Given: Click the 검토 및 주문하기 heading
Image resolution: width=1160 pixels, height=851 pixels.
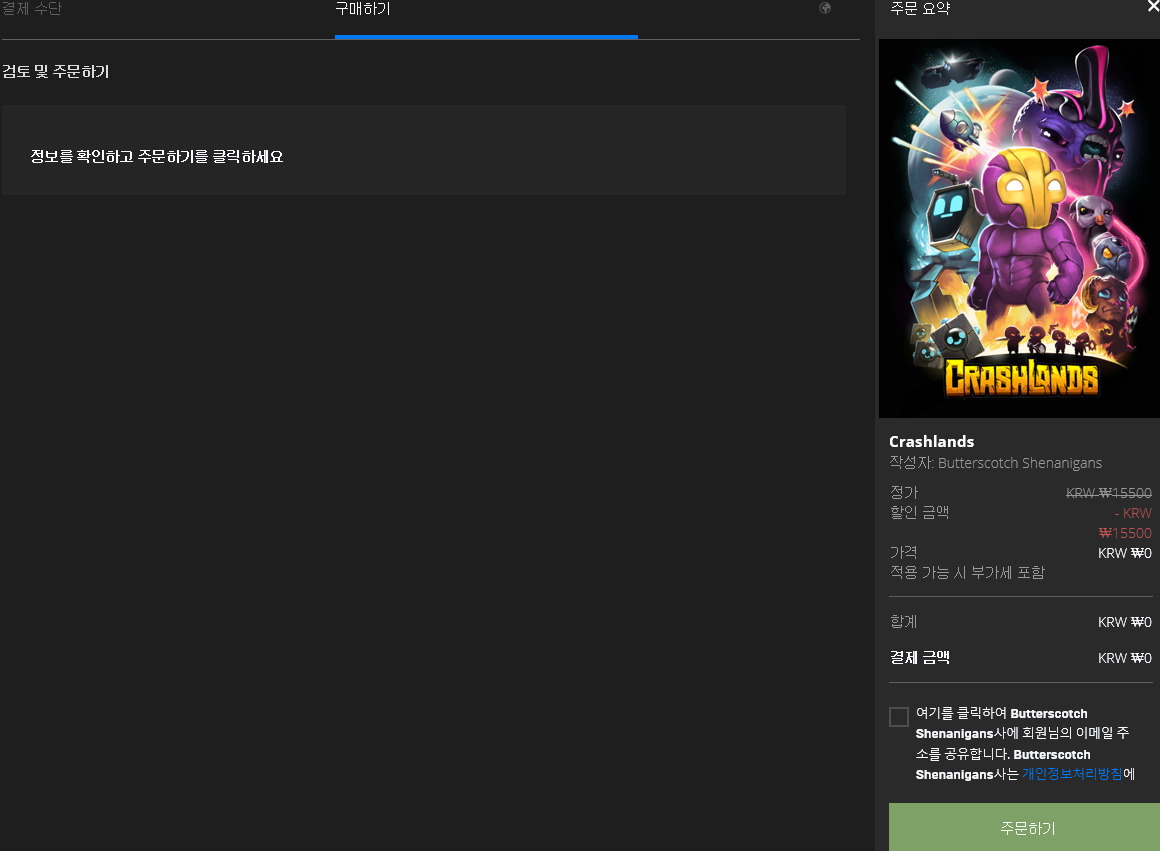Looking at the screenshot, I should click(55, 72).
